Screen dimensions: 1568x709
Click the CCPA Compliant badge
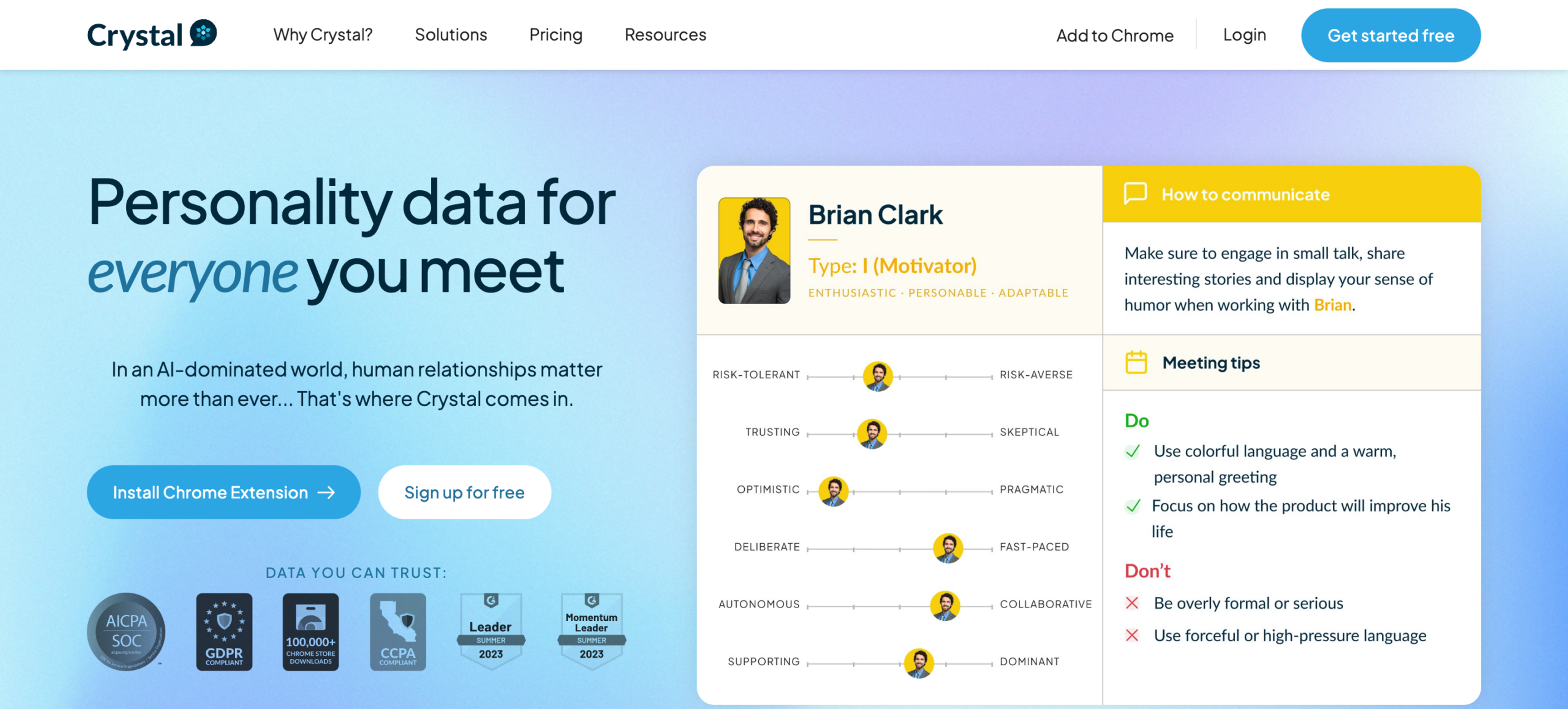pyautogui.click(x=398, y=632)
